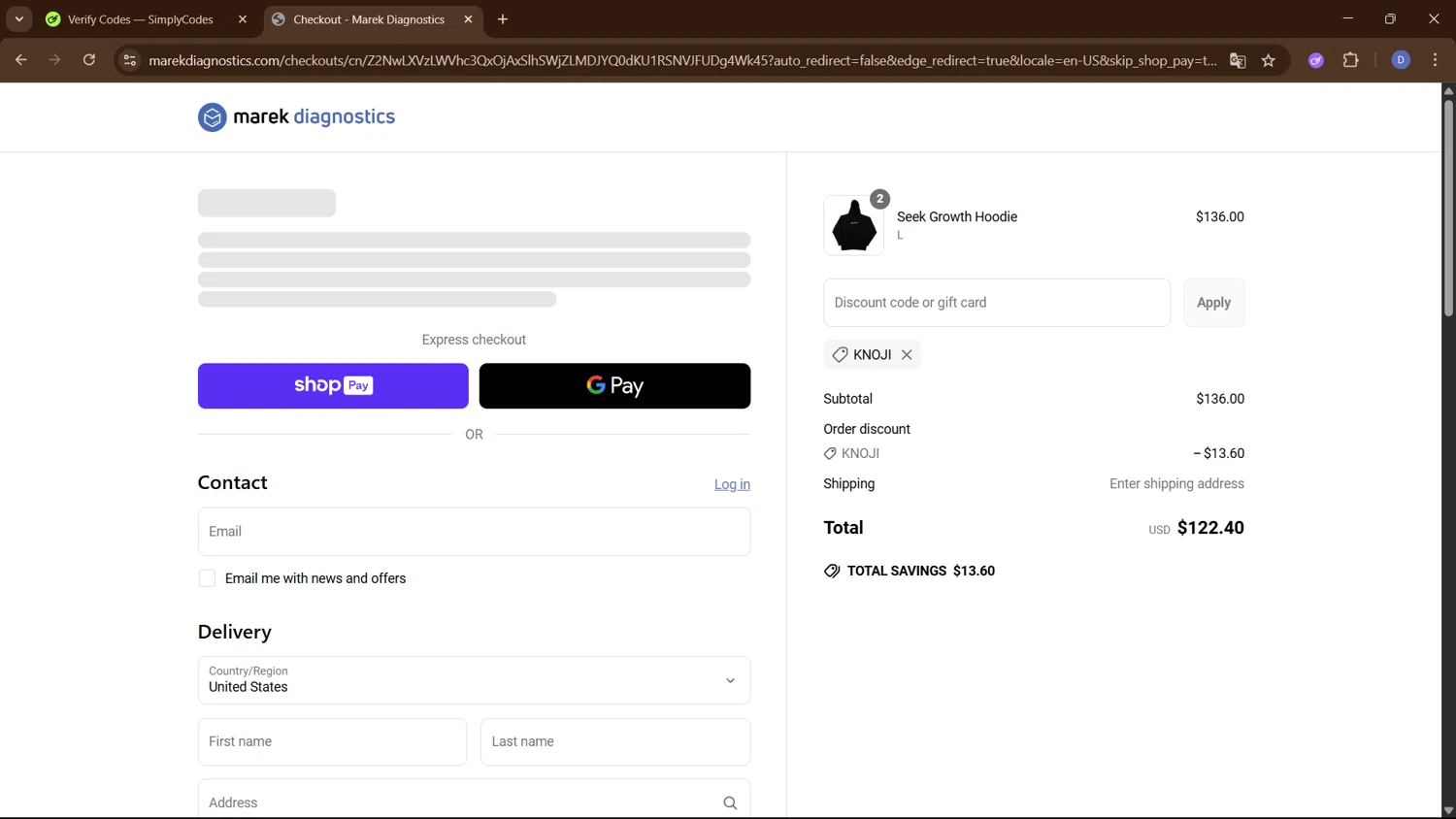Close the Verify Codes — SimplyCodes tab

(243, 19)
